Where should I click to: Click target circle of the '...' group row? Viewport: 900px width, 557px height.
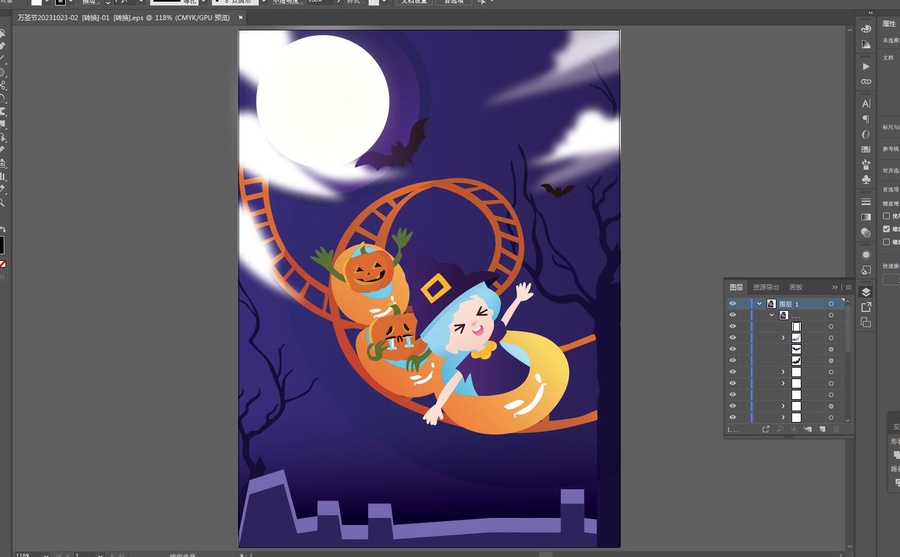coord(831,315)
